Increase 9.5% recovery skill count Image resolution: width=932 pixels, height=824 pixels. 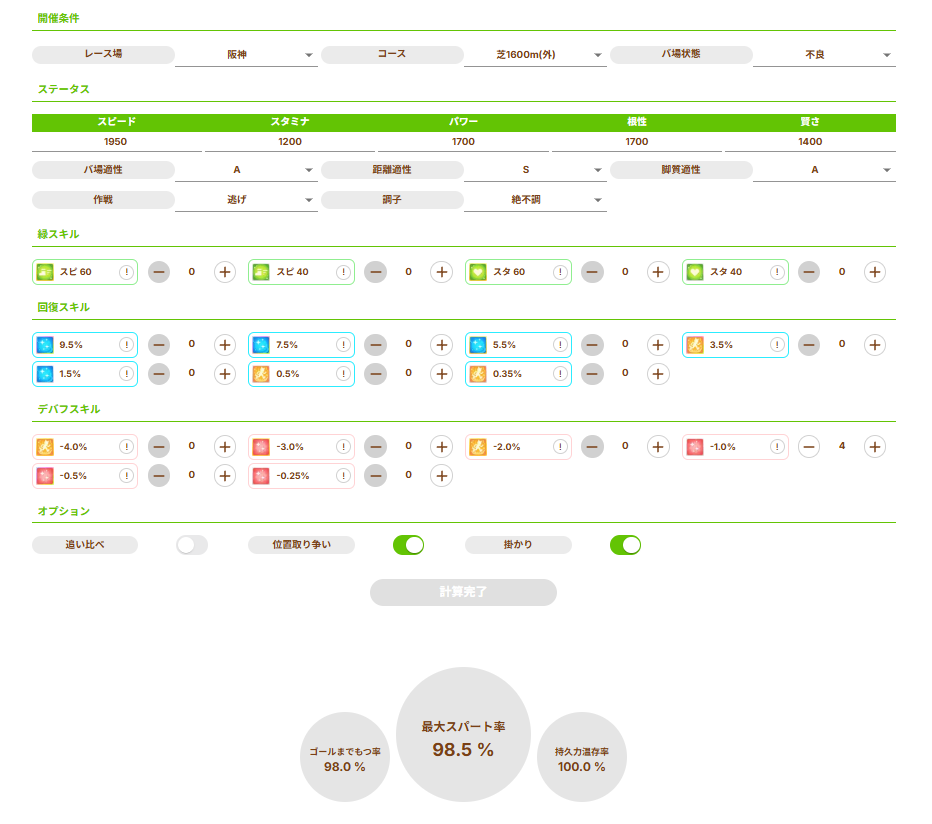pos(225,345)
